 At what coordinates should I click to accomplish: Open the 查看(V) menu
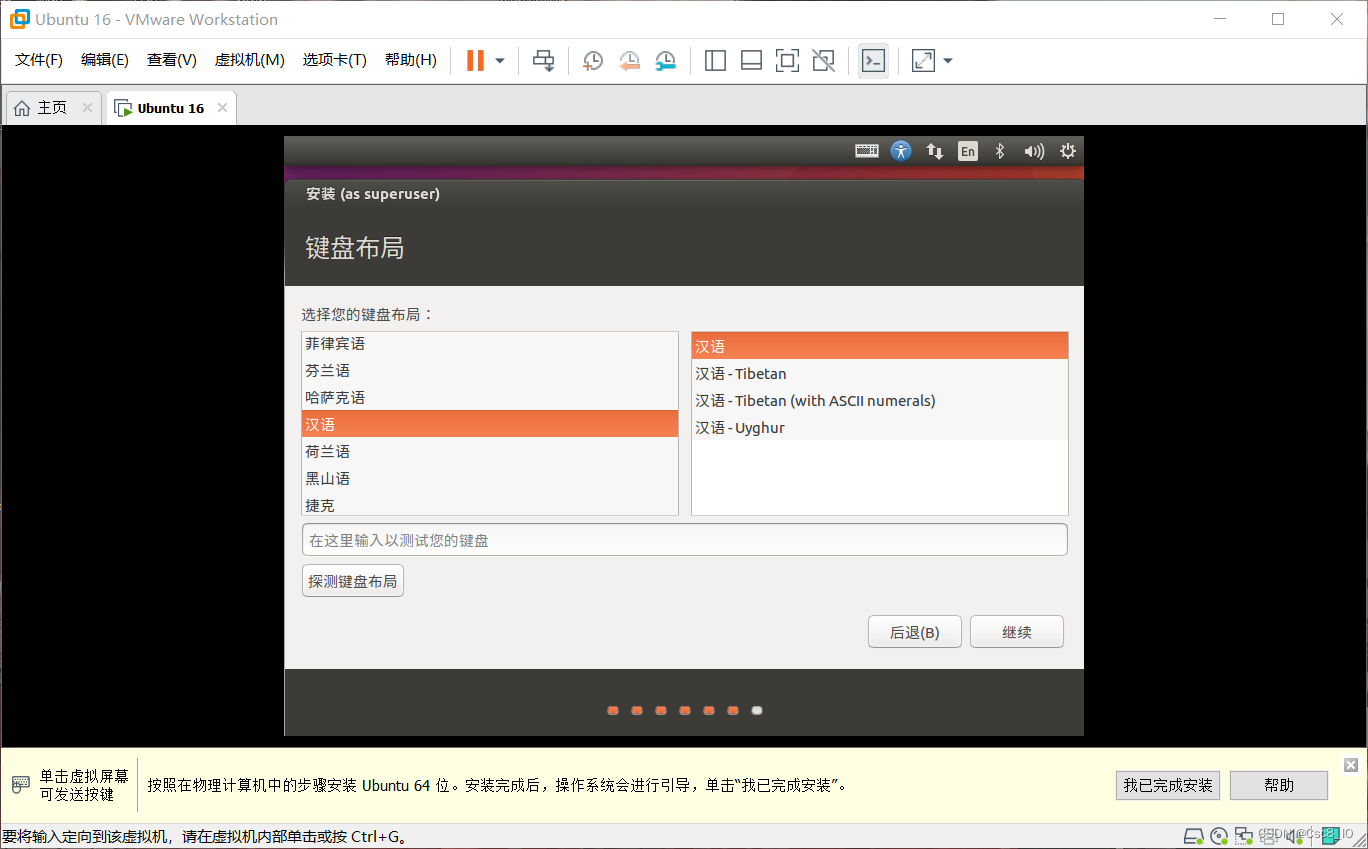(x=172, y=60)
